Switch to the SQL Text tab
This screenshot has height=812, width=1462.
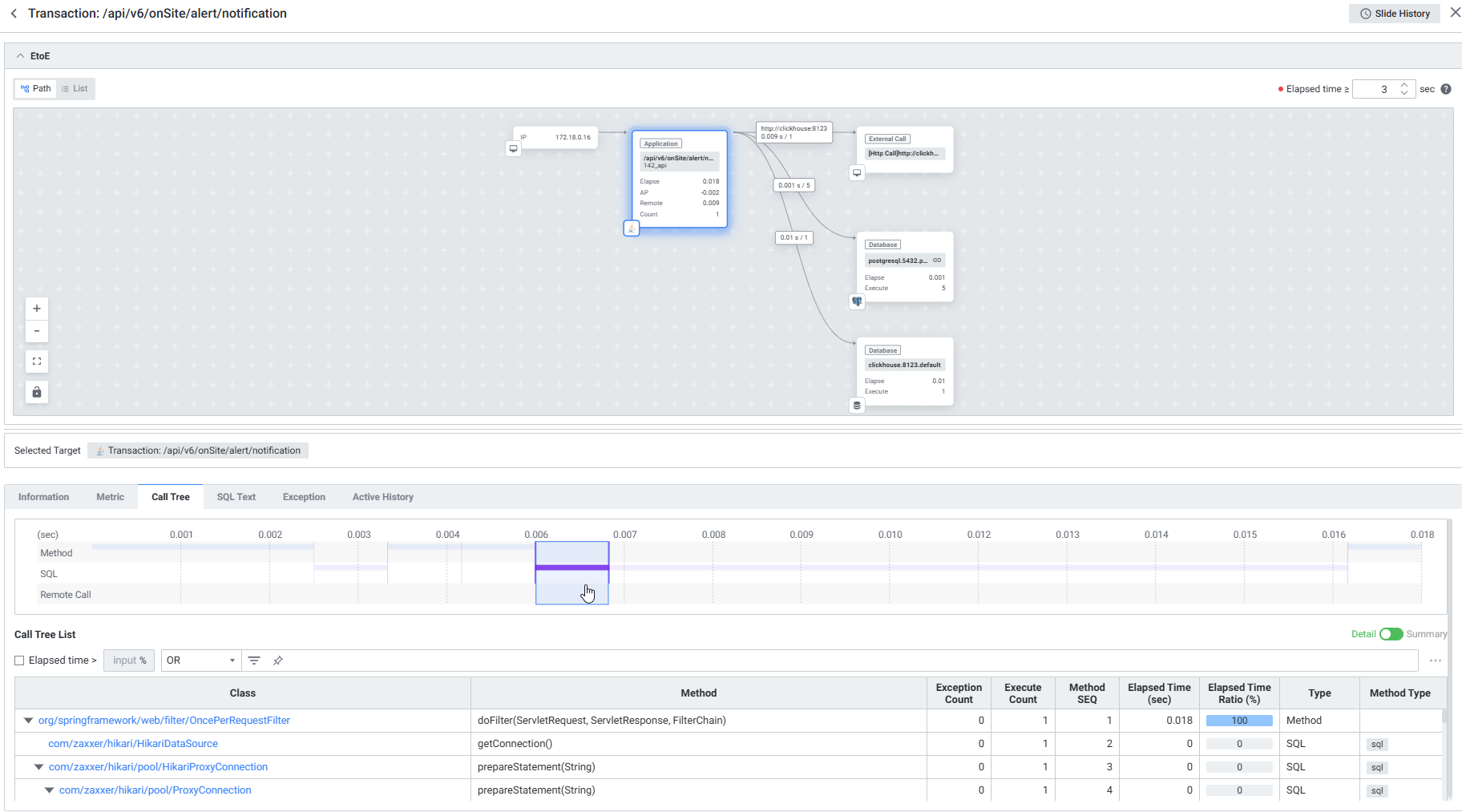pyautogui.click(x=236, y=497)
